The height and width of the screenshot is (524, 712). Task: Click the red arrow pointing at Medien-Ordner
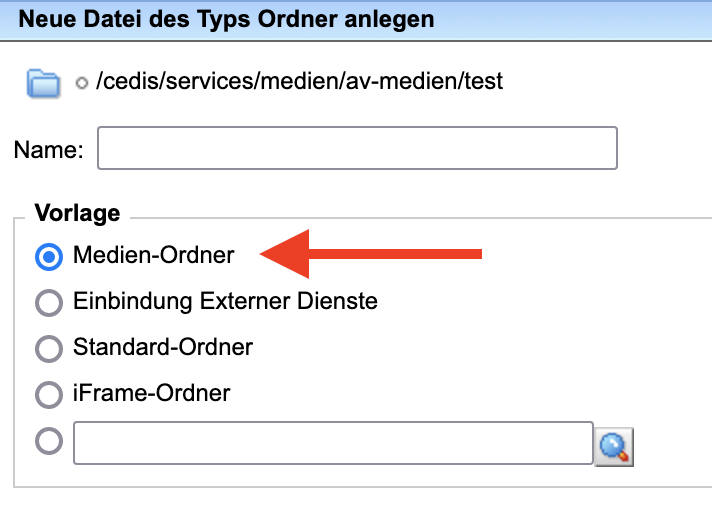point(371,254)
